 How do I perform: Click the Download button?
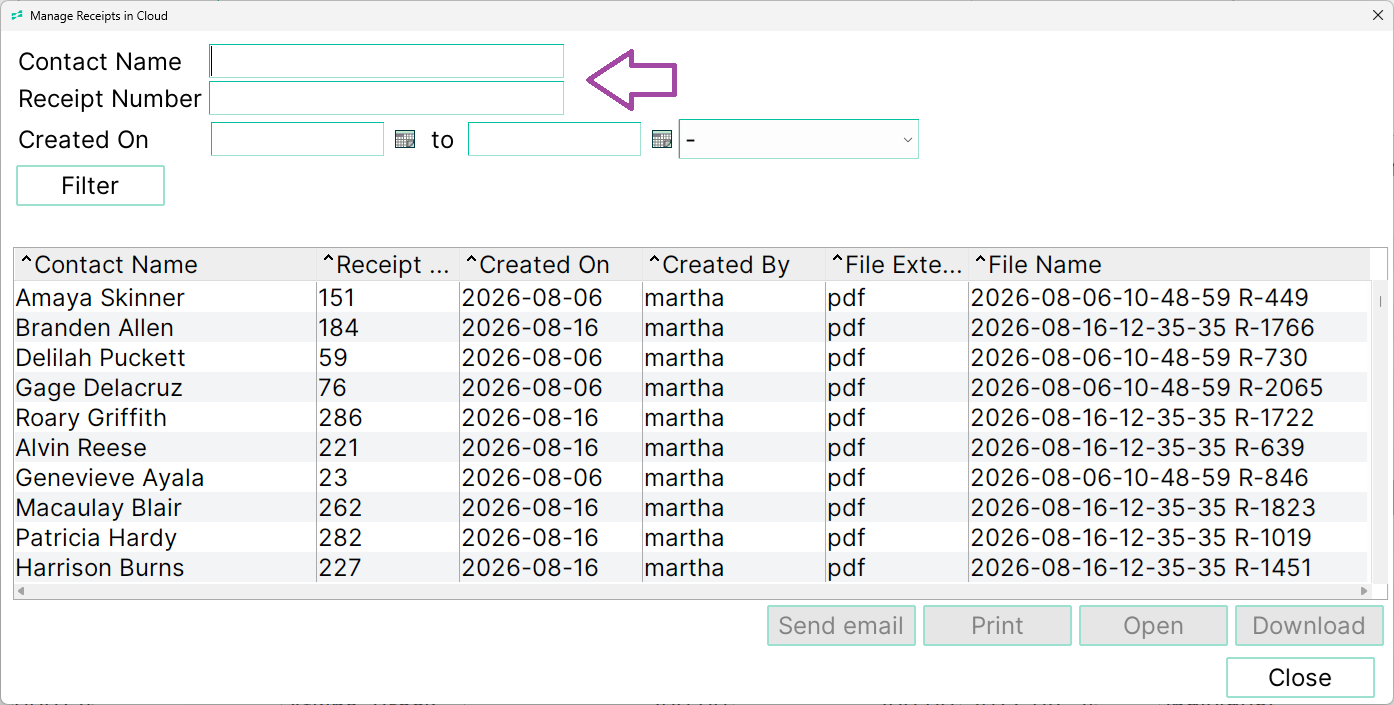point(1309,626)
